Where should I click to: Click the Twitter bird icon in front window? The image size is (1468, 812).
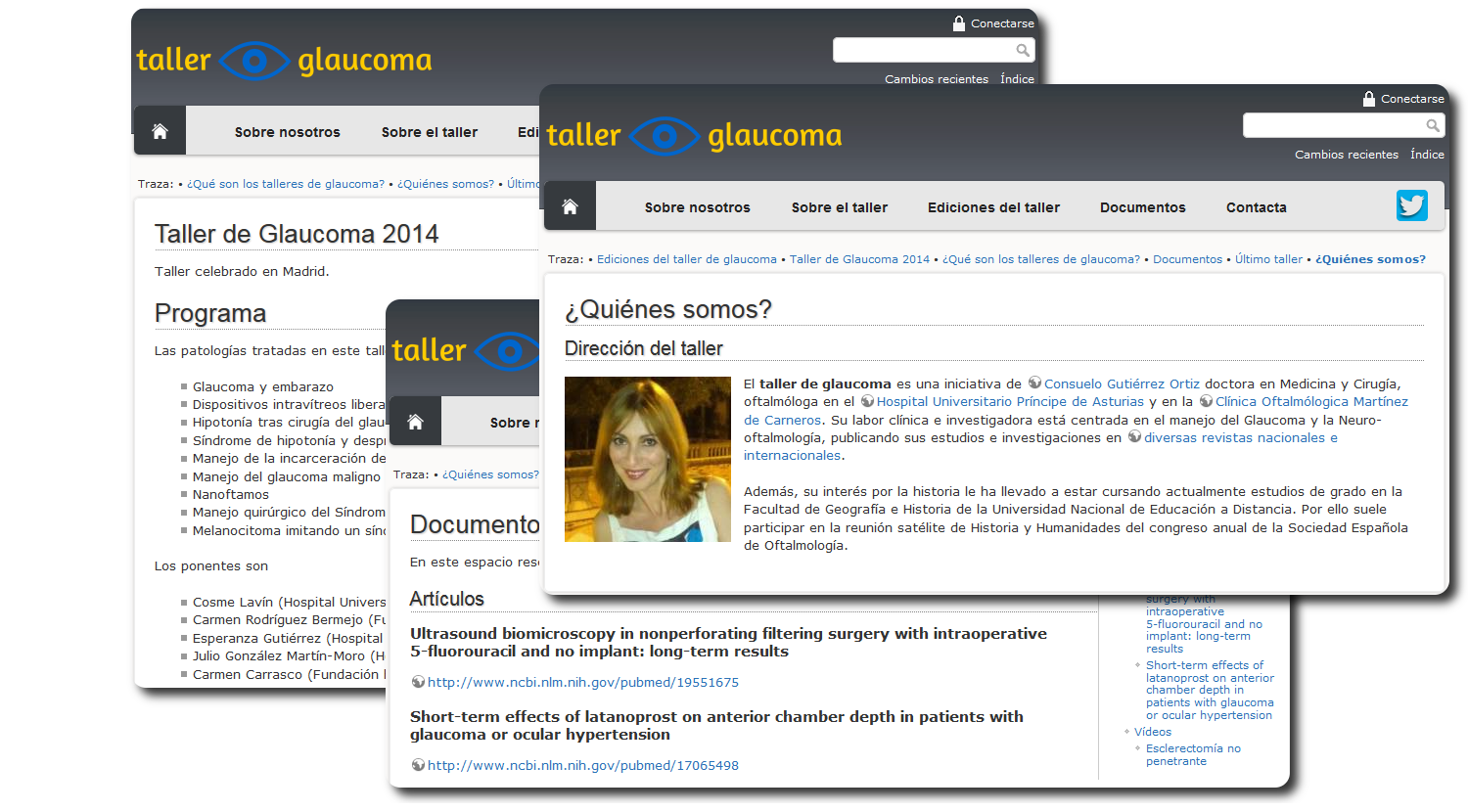pyautogui.click(x=1411, y=205)
